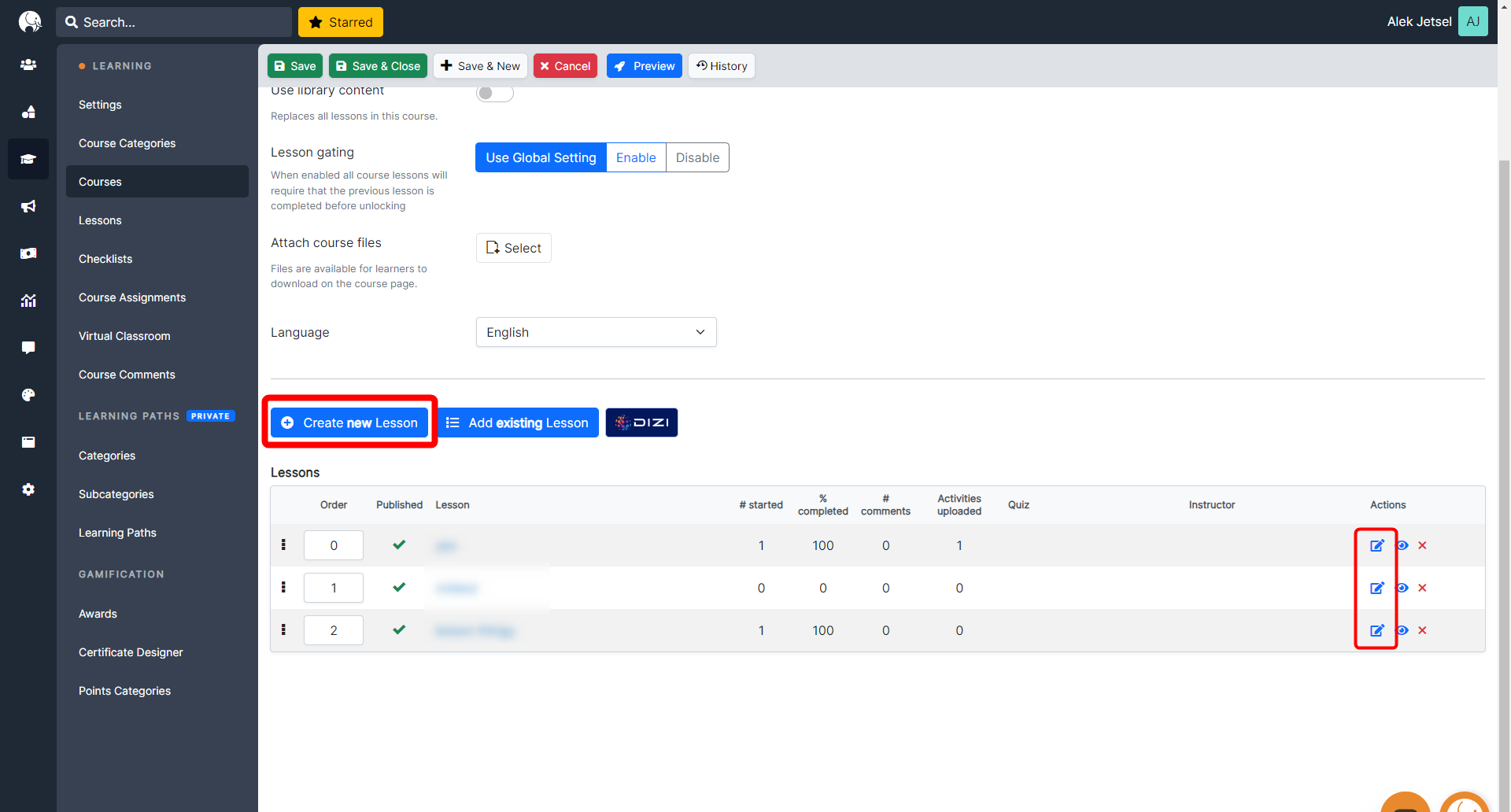Grab drag handle of order 0 lesson
The image size is (1511, 812).
pos(283,544)
